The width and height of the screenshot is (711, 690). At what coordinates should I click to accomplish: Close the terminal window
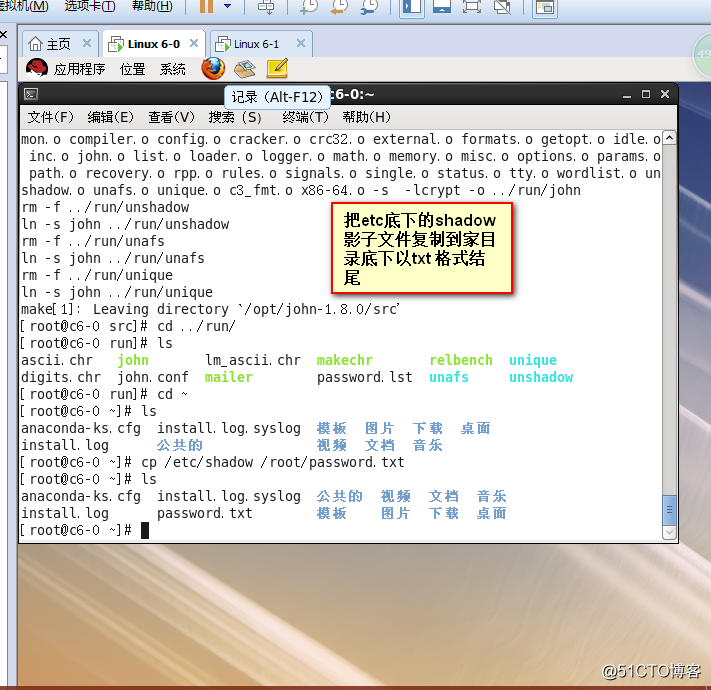click(x=665, y=94)
